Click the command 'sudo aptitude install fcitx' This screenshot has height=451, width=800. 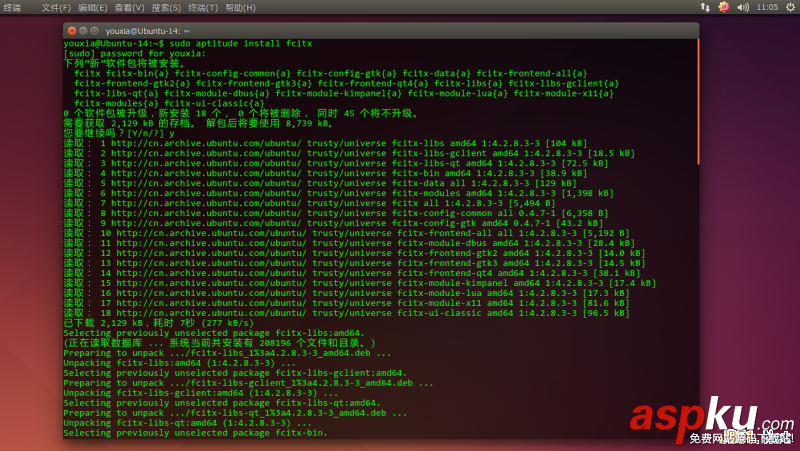241,43
